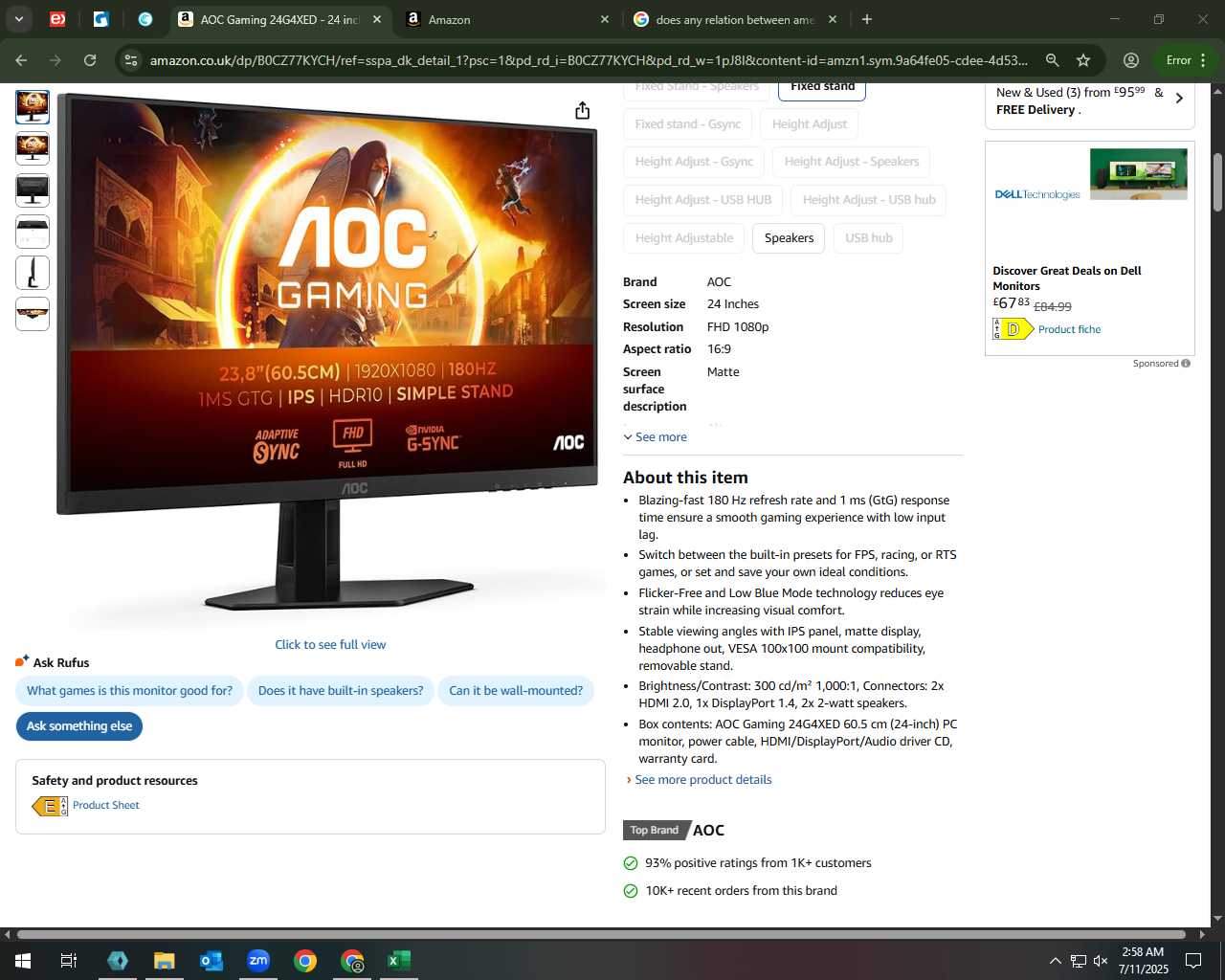Click the vertical page scrollbar
The width and height of the screenshot is (1225, 980).
point(1217,182)
